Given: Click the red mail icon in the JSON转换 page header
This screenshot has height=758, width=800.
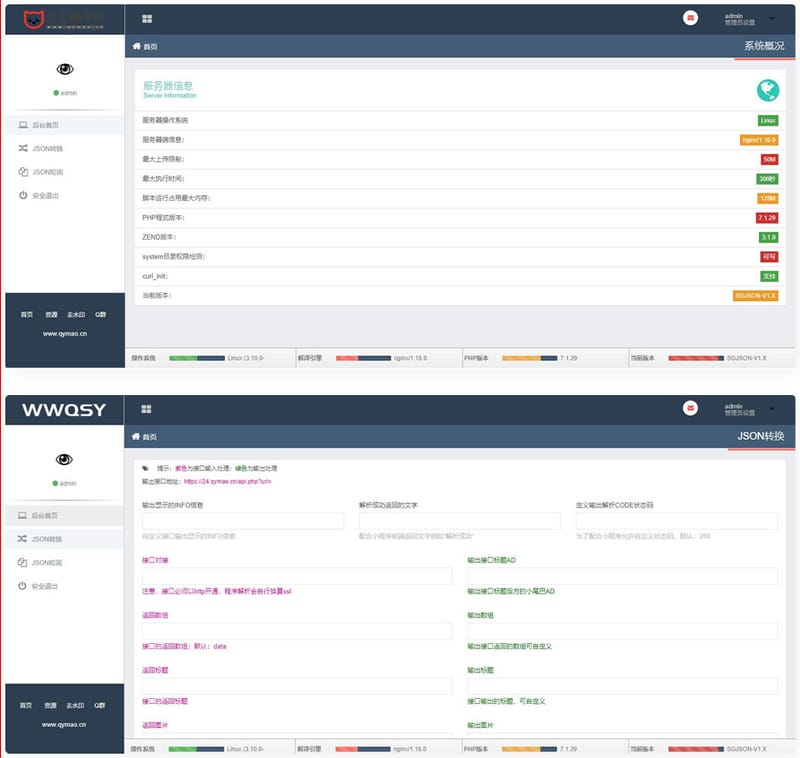Looking at the screenshot, I should tap(690, 409).
